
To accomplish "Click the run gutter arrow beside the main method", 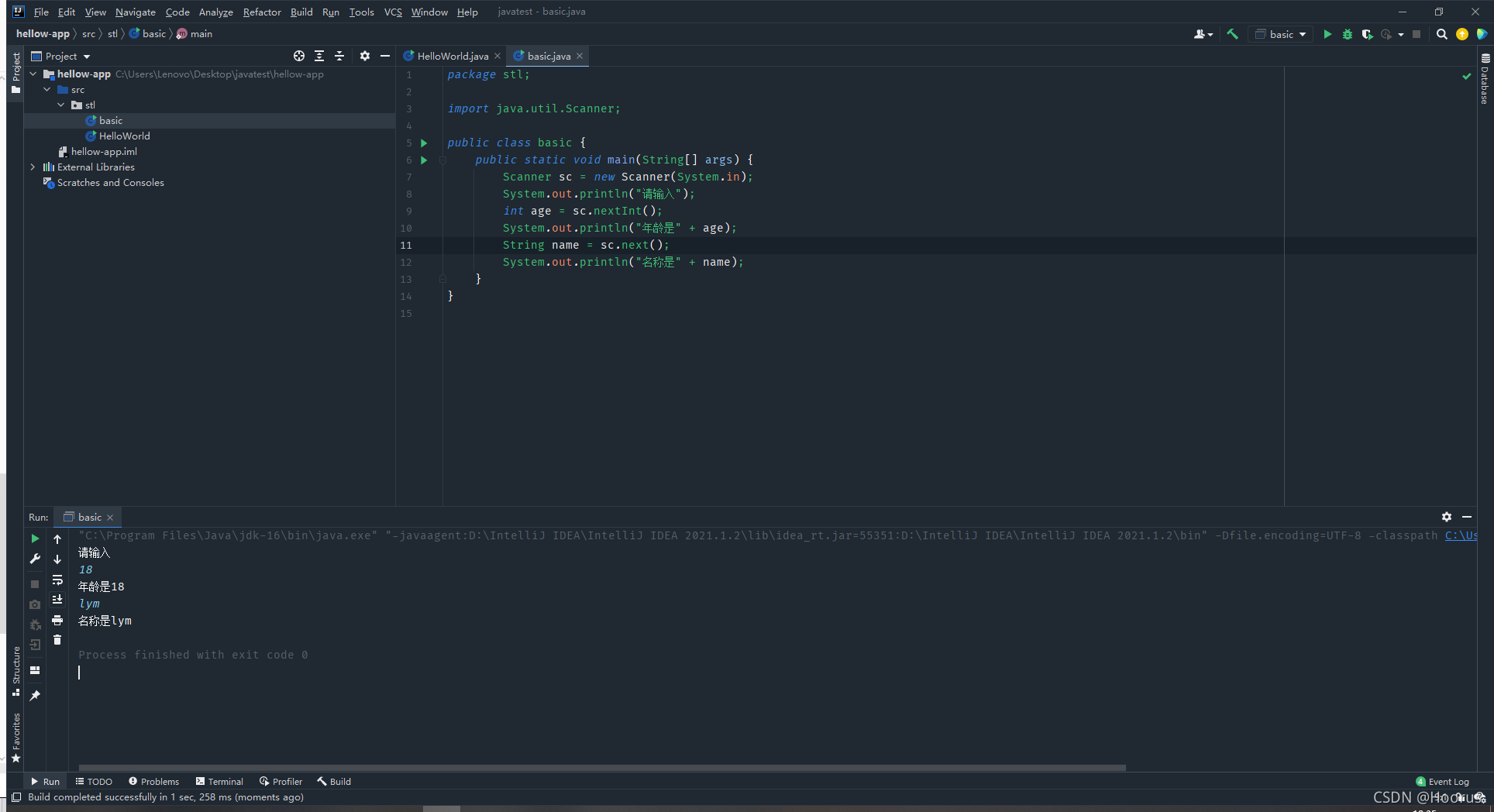I will [x=424, y=160].
